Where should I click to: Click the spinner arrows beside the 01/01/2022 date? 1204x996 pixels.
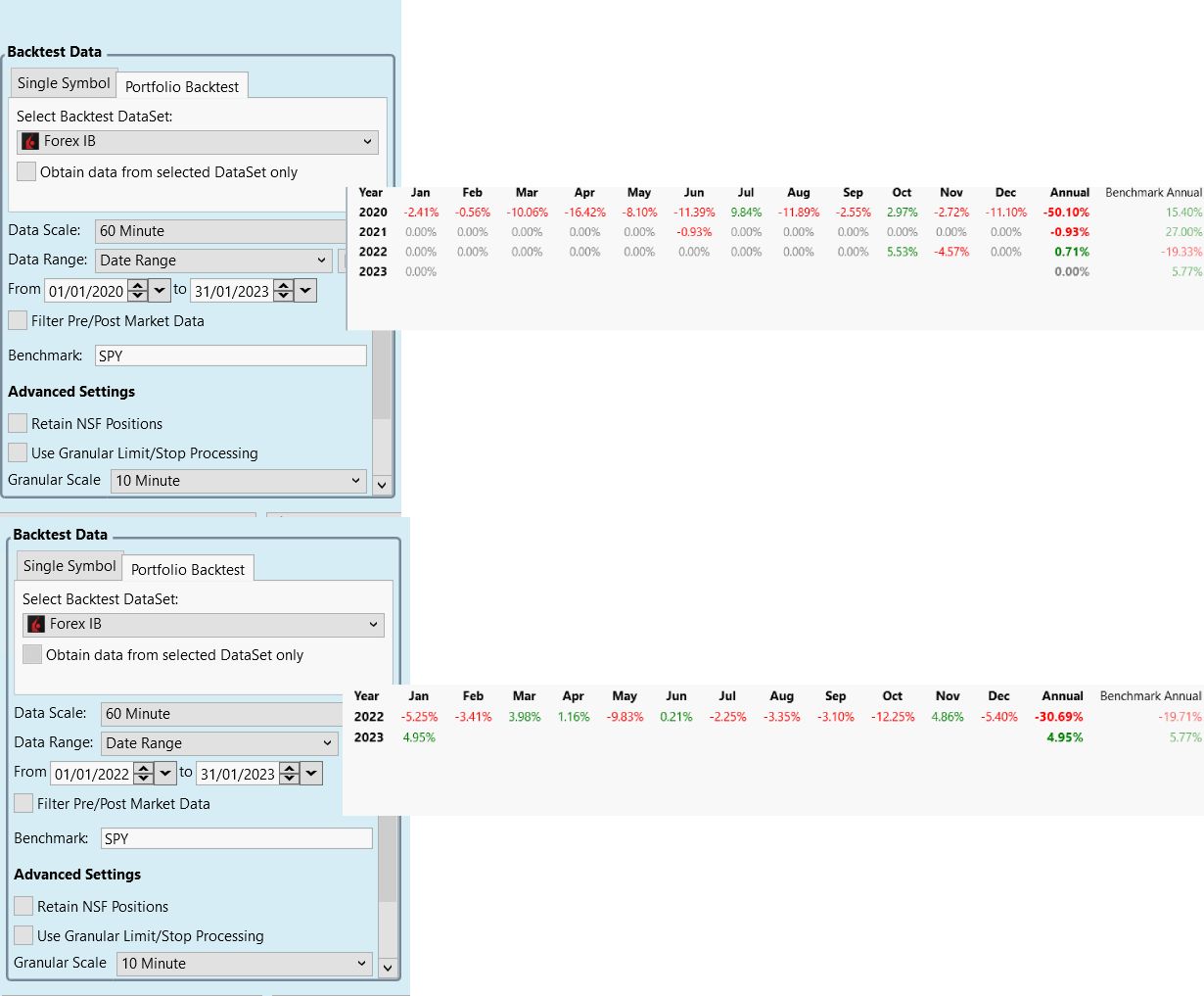(144, 774)
